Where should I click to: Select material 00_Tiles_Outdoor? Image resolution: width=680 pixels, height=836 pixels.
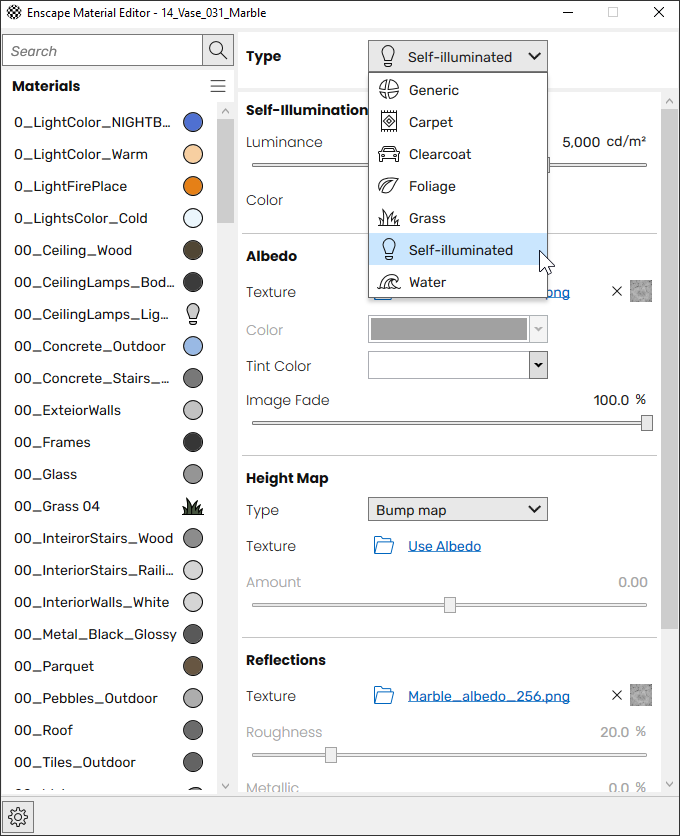(x=108, y=762)
